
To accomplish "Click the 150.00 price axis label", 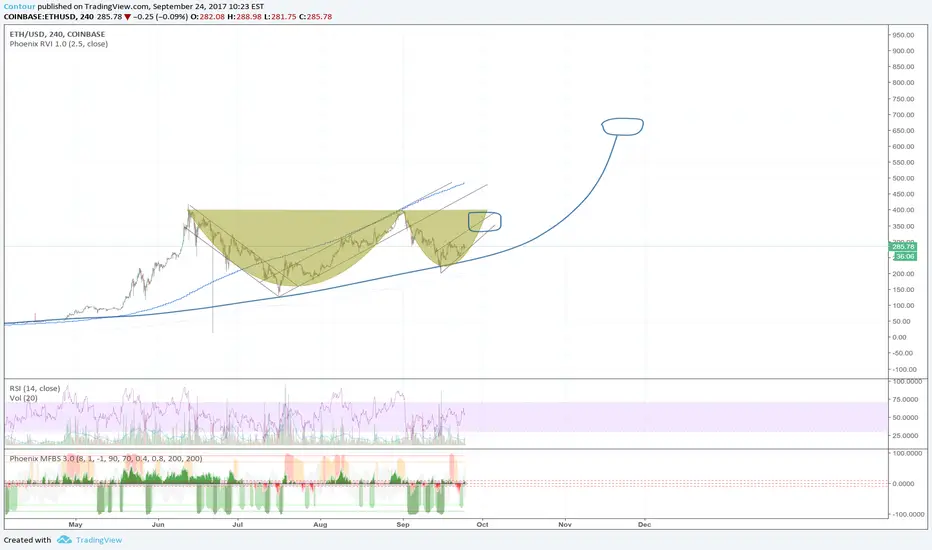I will click(x=903, y=290).
